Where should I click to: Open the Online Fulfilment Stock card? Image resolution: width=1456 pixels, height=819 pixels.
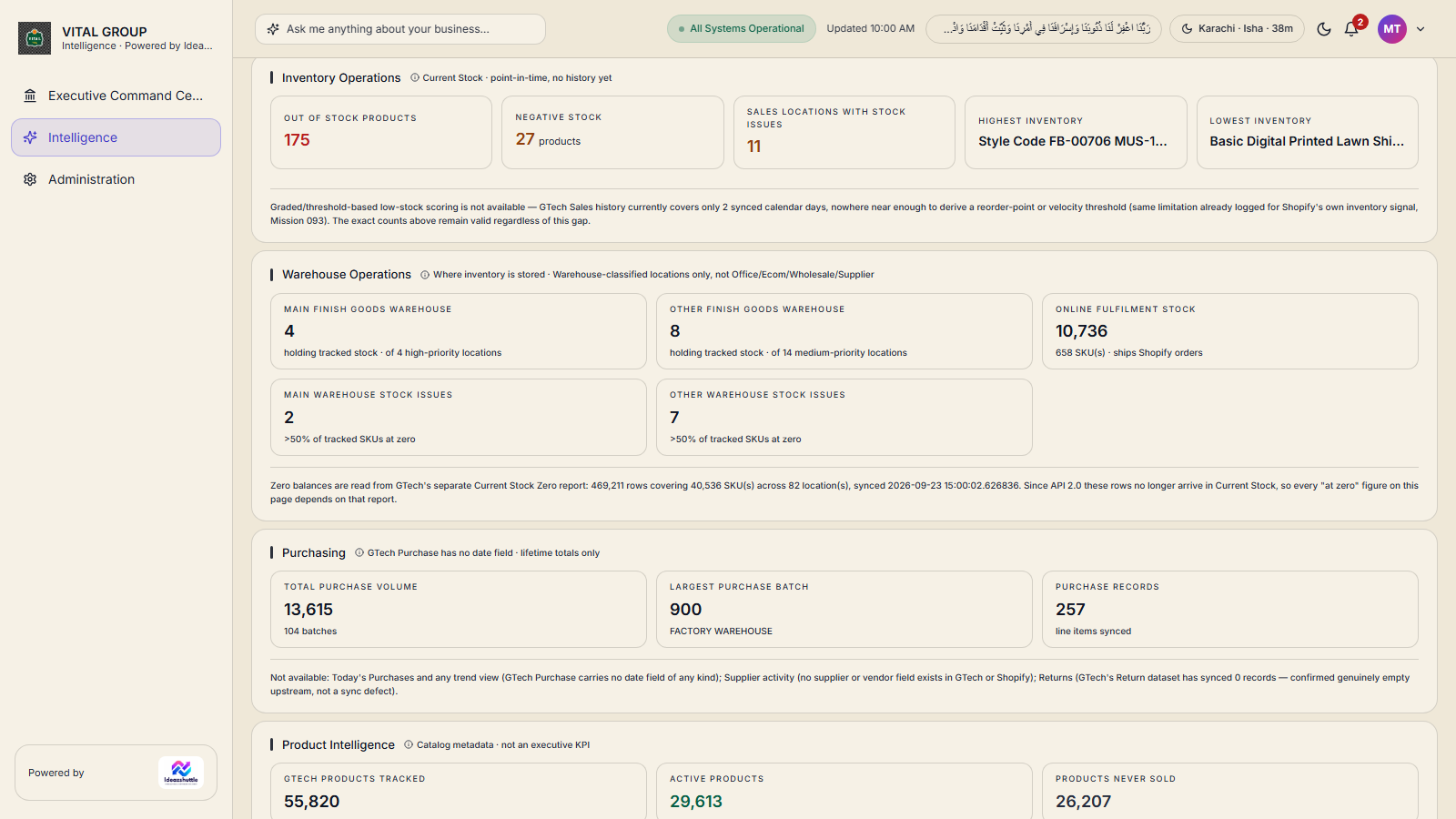1230,331
